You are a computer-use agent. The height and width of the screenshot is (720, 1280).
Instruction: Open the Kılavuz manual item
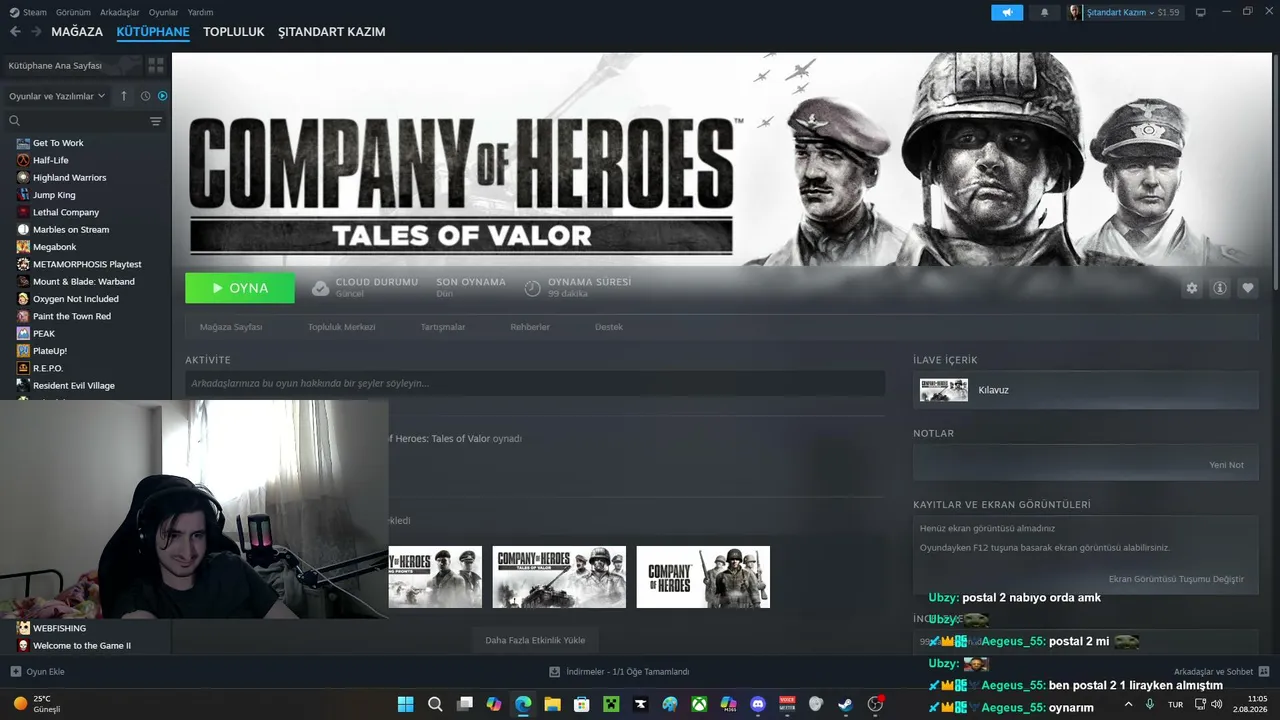click(1086, 390)
